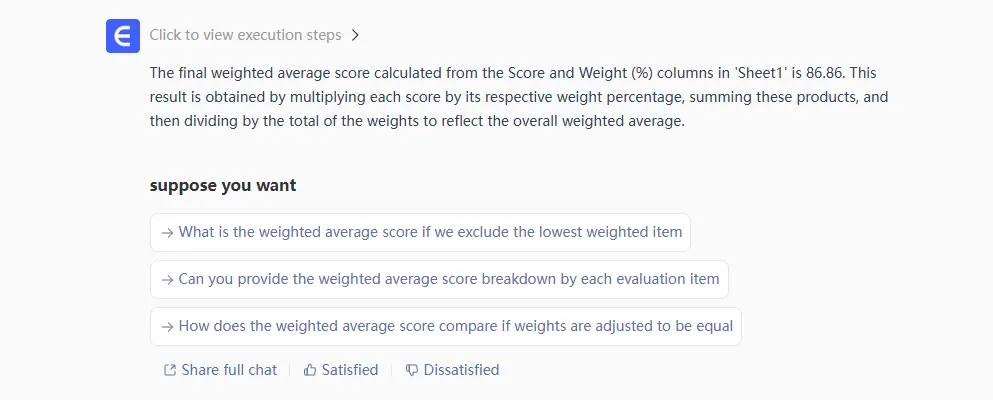The height and width of the screenshot is (400, 993).
Task: Click the 'suppose you want' heading
Action: pyautogui.click(x=222, y=185)
